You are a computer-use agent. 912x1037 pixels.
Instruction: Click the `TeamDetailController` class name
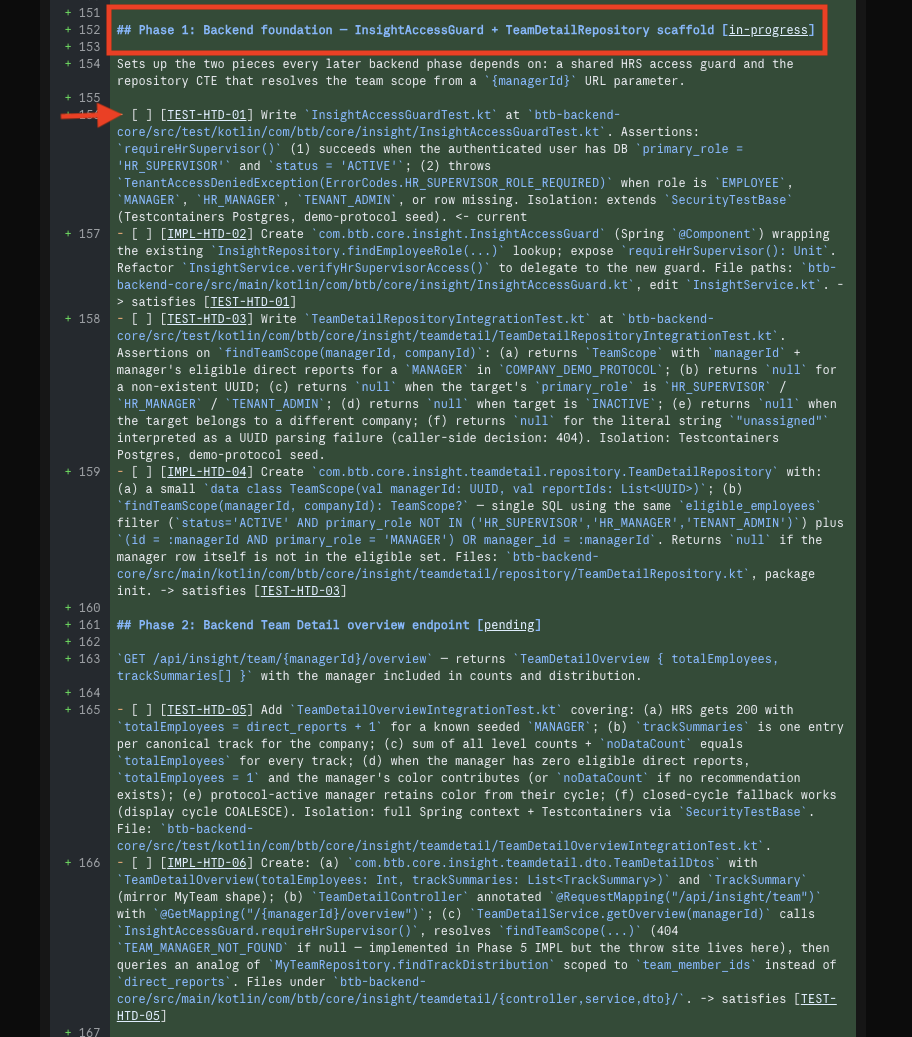pyautogui.click(x=390, y=897)
